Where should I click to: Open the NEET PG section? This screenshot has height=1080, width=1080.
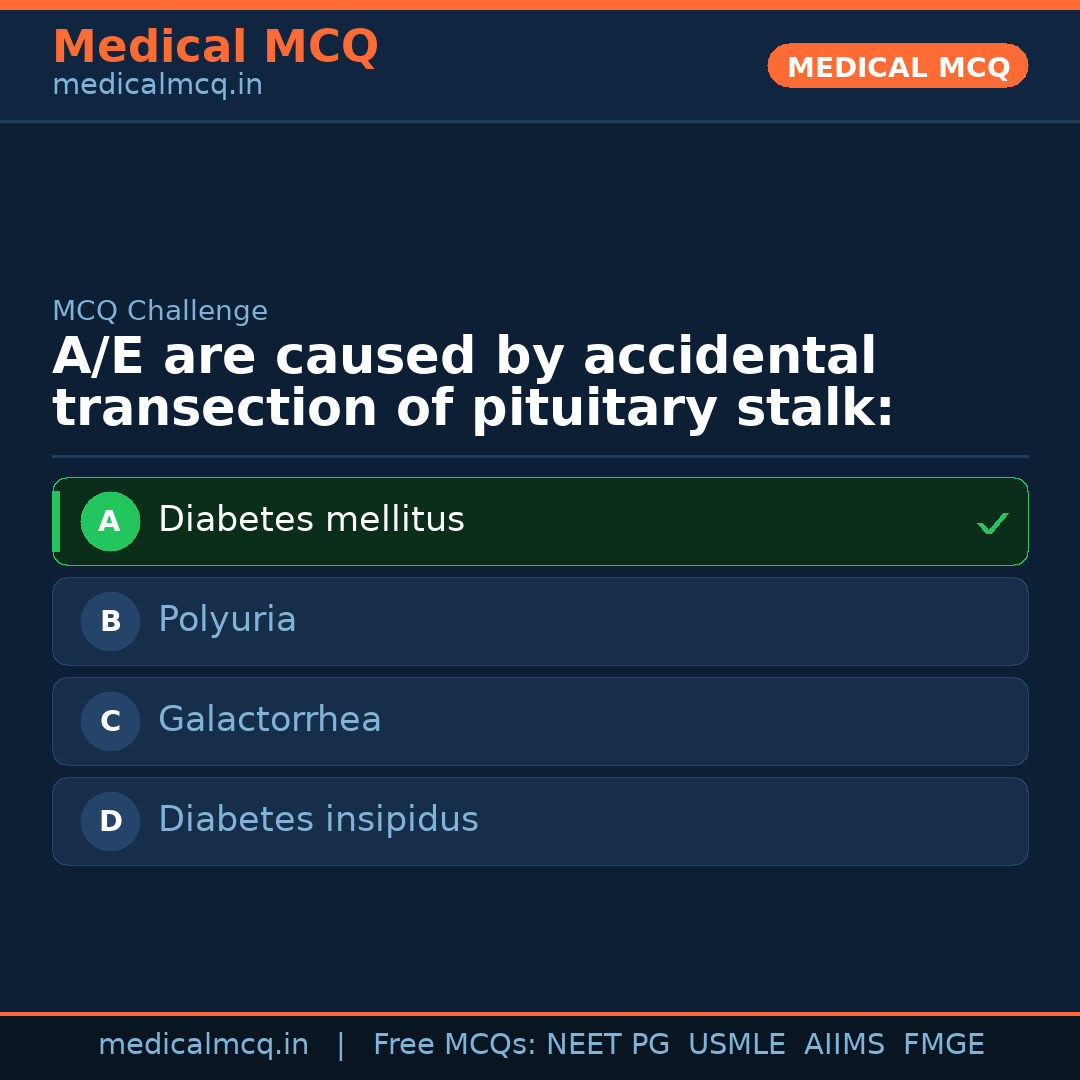click(607, 1043)
